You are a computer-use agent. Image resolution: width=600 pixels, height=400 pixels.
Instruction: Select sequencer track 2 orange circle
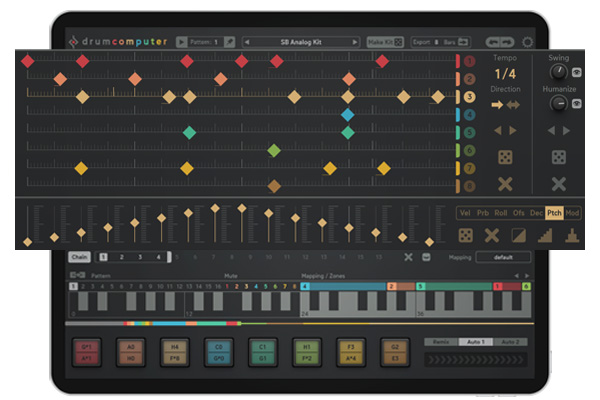[470, 79]
